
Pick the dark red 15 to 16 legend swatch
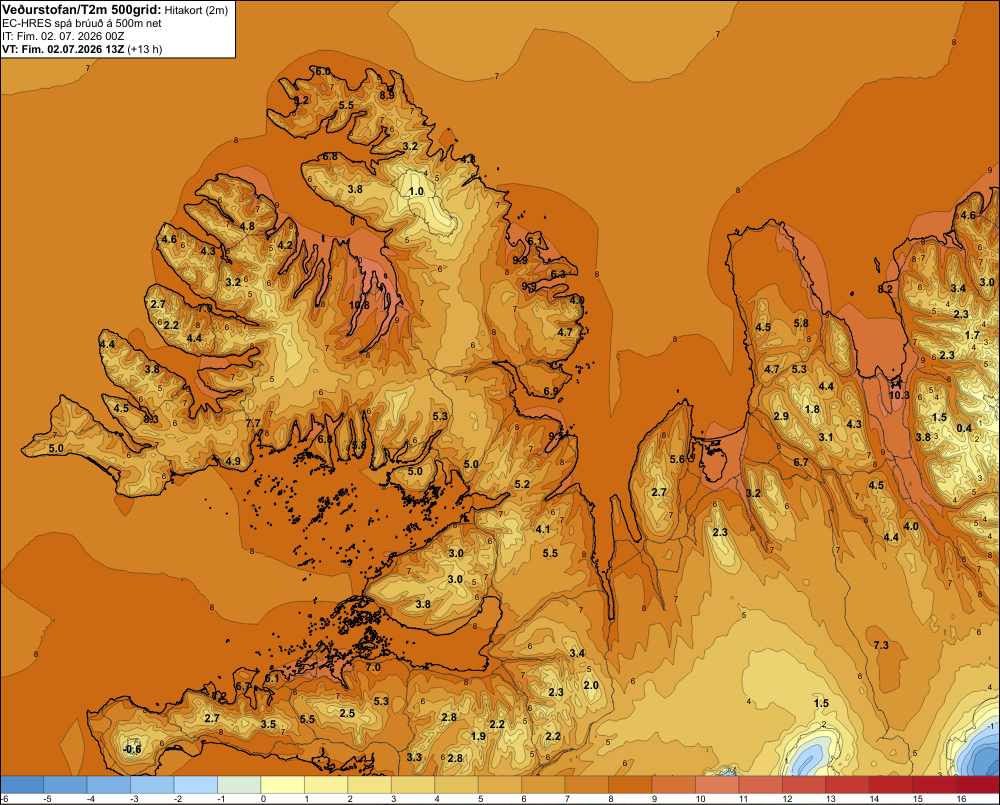pos(934,785)
